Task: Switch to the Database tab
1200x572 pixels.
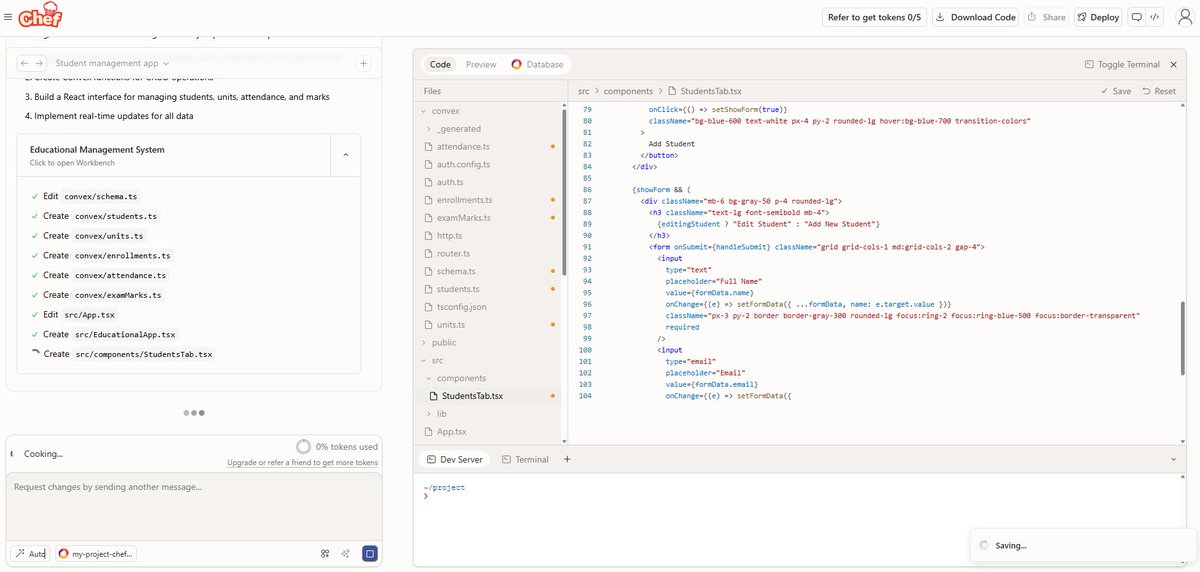Action: click(x=537, y=64)
